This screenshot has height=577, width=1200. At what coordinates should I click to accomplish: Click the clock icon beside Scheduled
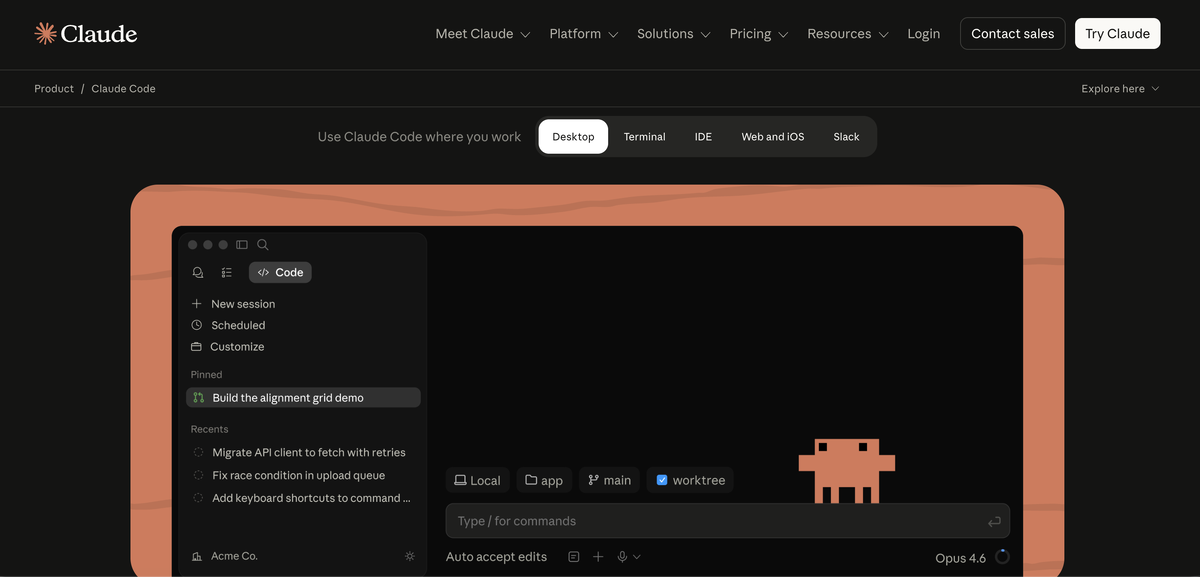tap(196, 325)
